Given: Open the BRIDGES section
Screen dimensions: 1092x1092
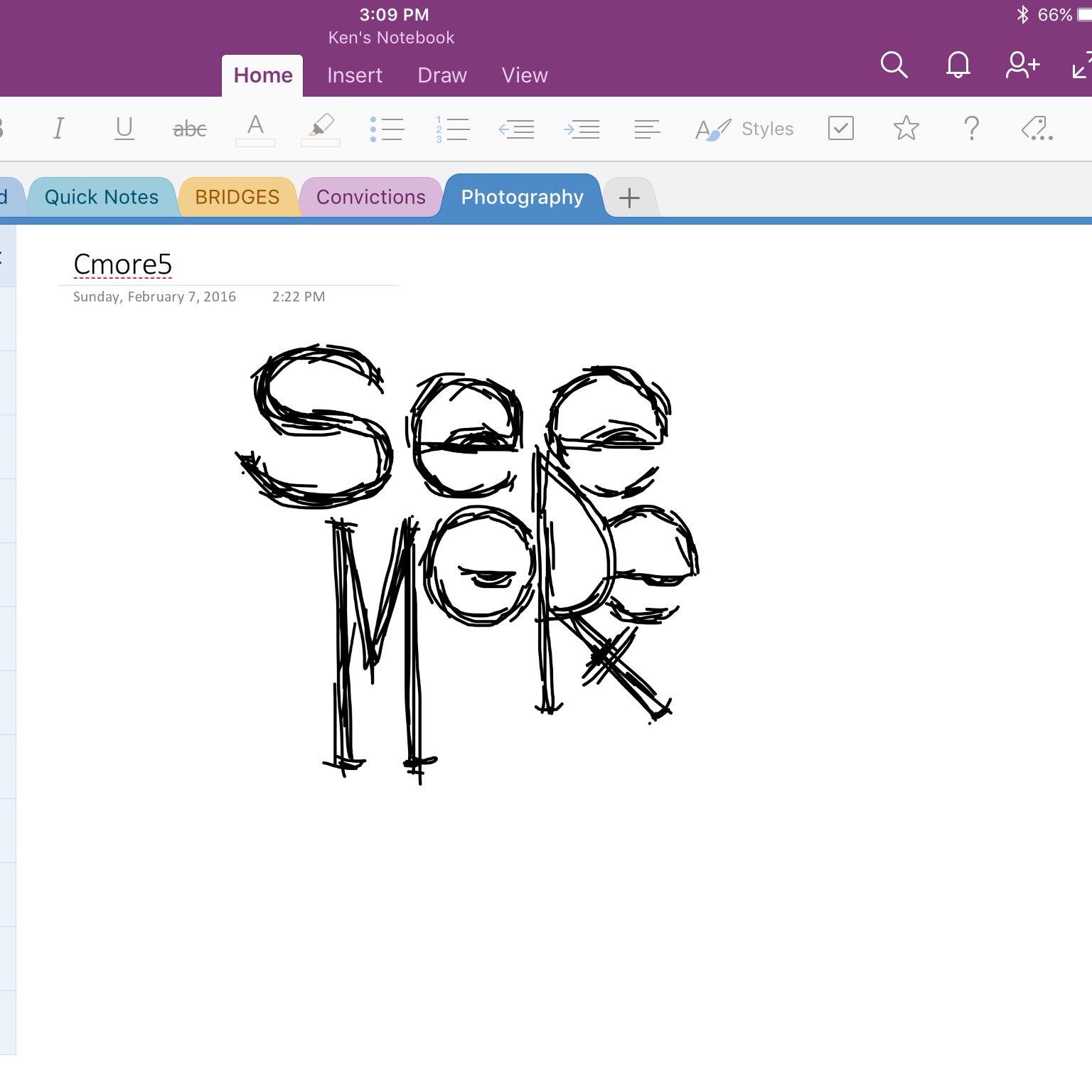Looking at the screenshot, I should click(x=237, y=197).
